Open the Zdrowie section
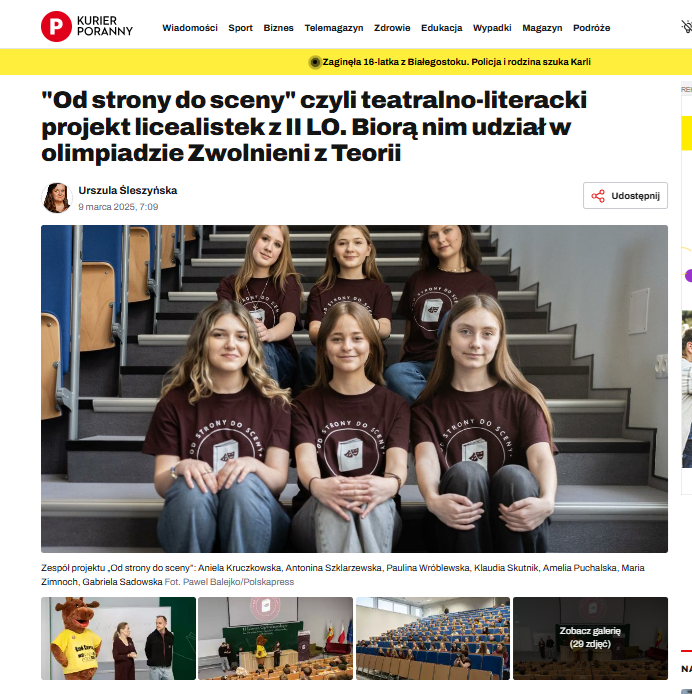The height and width of the screenshot is (694, 692). 392,28
